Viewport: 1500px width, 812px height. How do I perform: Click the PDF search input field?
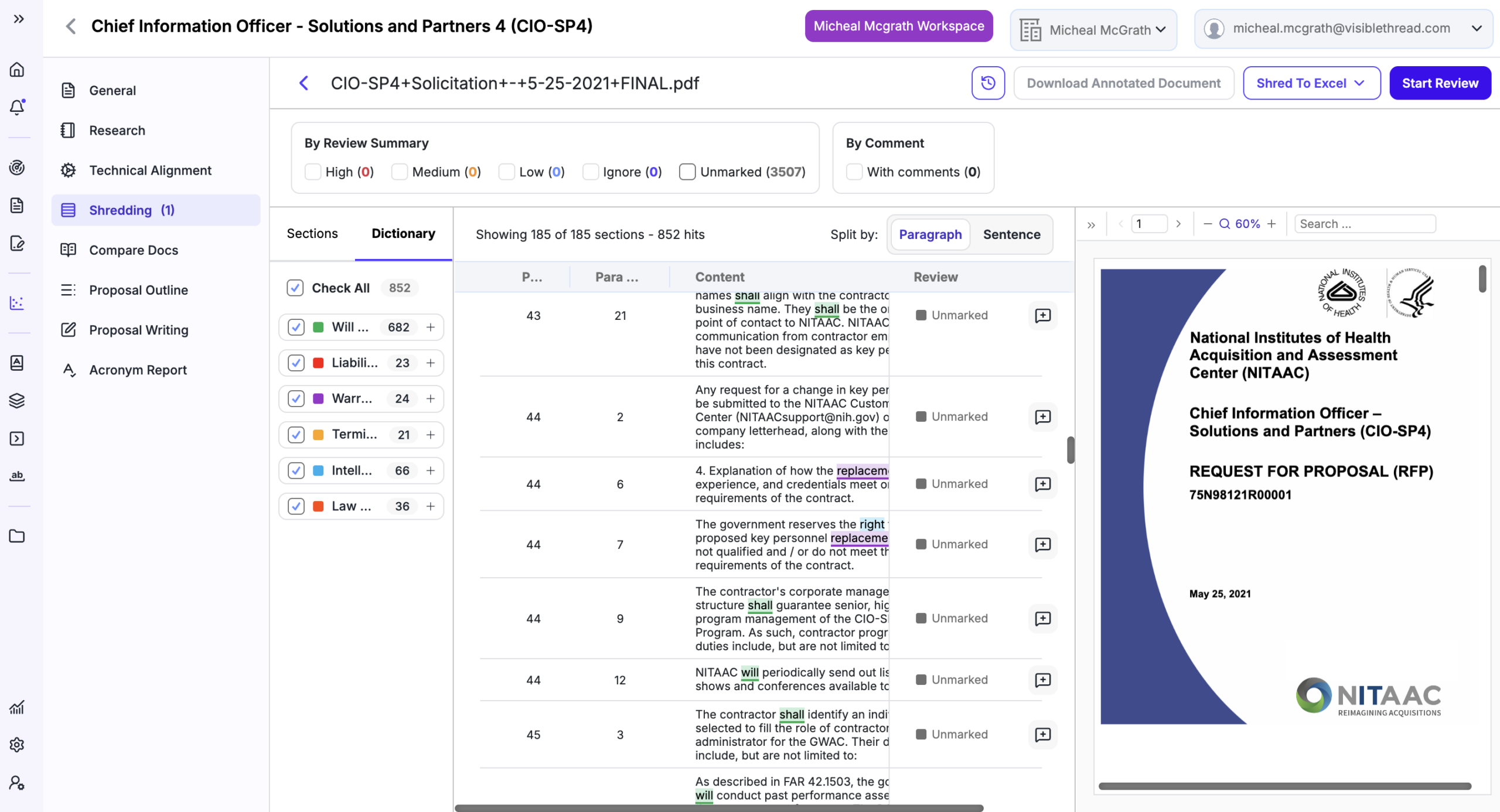pyautogui.click(x=1365, y=224)
